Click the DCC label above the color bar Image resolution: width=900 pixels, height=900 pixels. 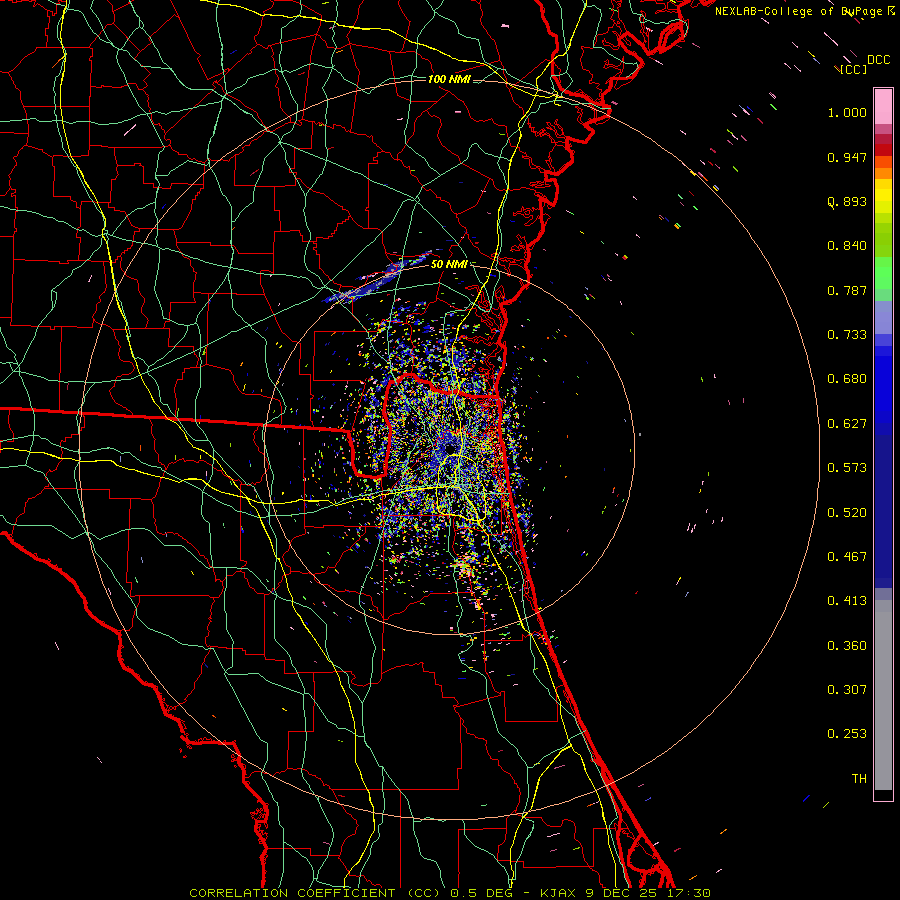878,60
